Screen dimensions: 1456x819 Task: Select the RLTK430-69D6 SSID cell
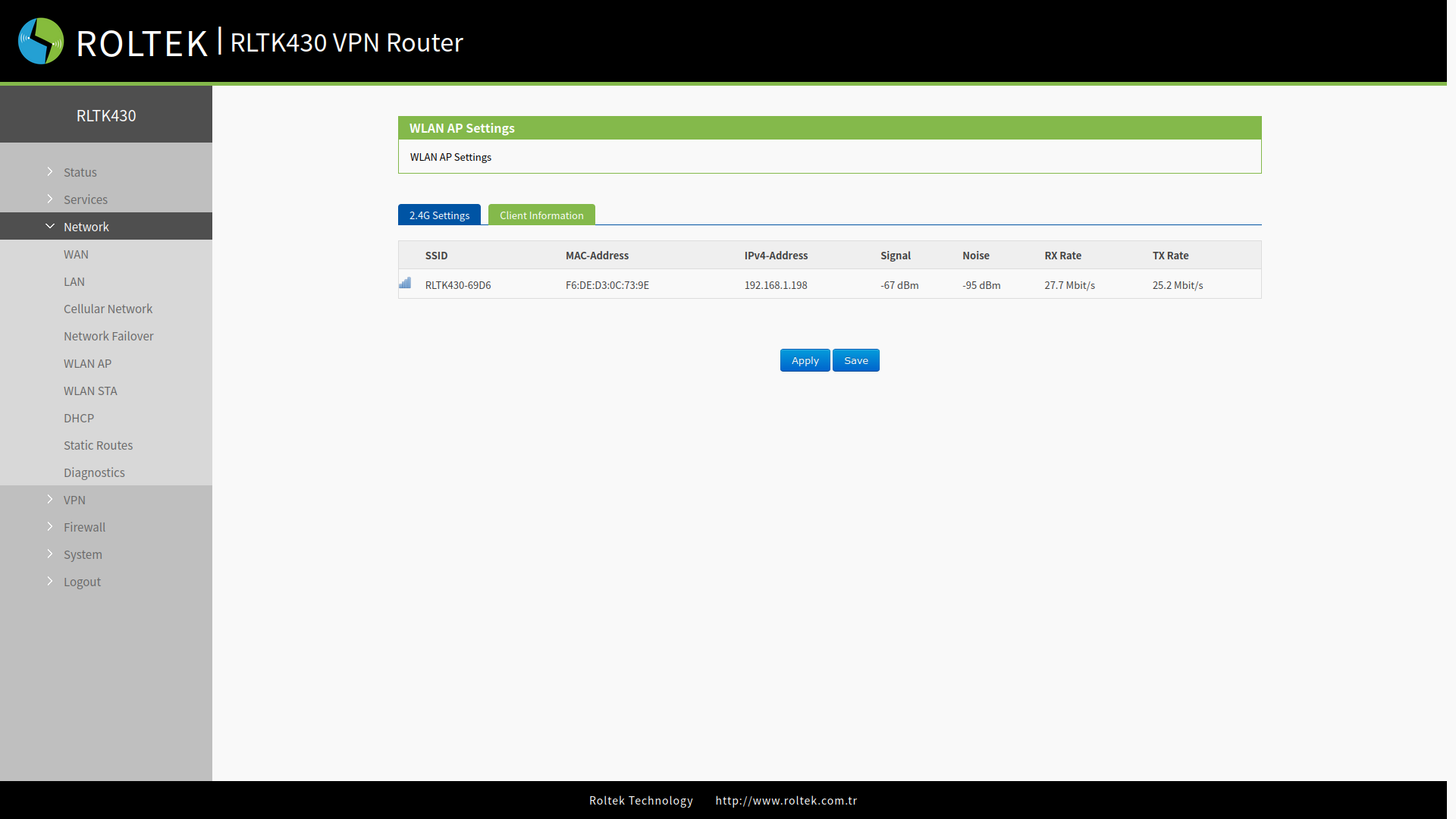(x=458, y=285)
